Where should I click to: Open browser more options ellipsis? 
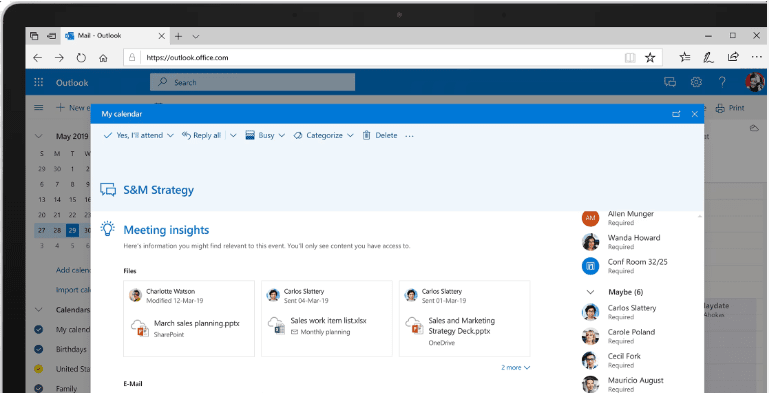point(756,57)
